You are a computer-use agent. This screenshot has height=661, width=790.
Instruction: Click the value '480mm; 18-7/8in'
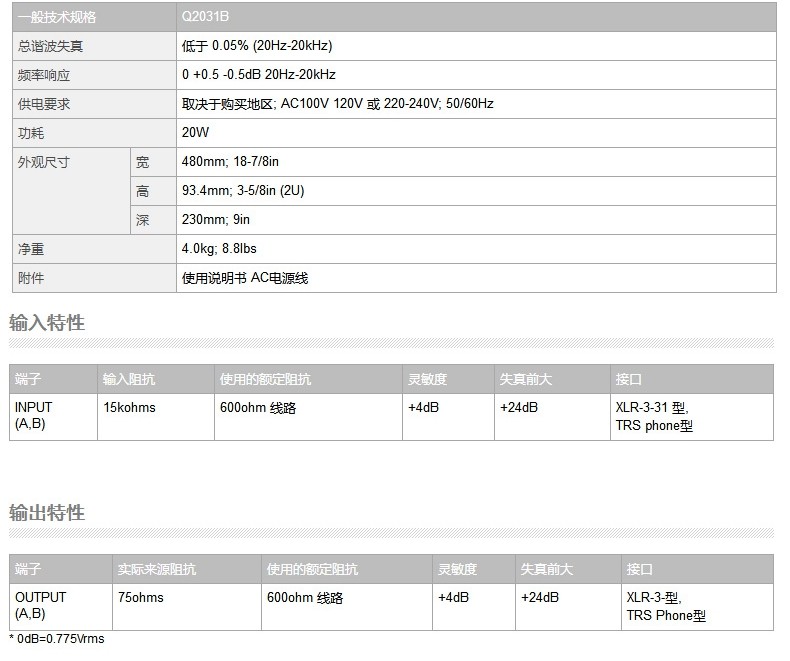point(230,162)
